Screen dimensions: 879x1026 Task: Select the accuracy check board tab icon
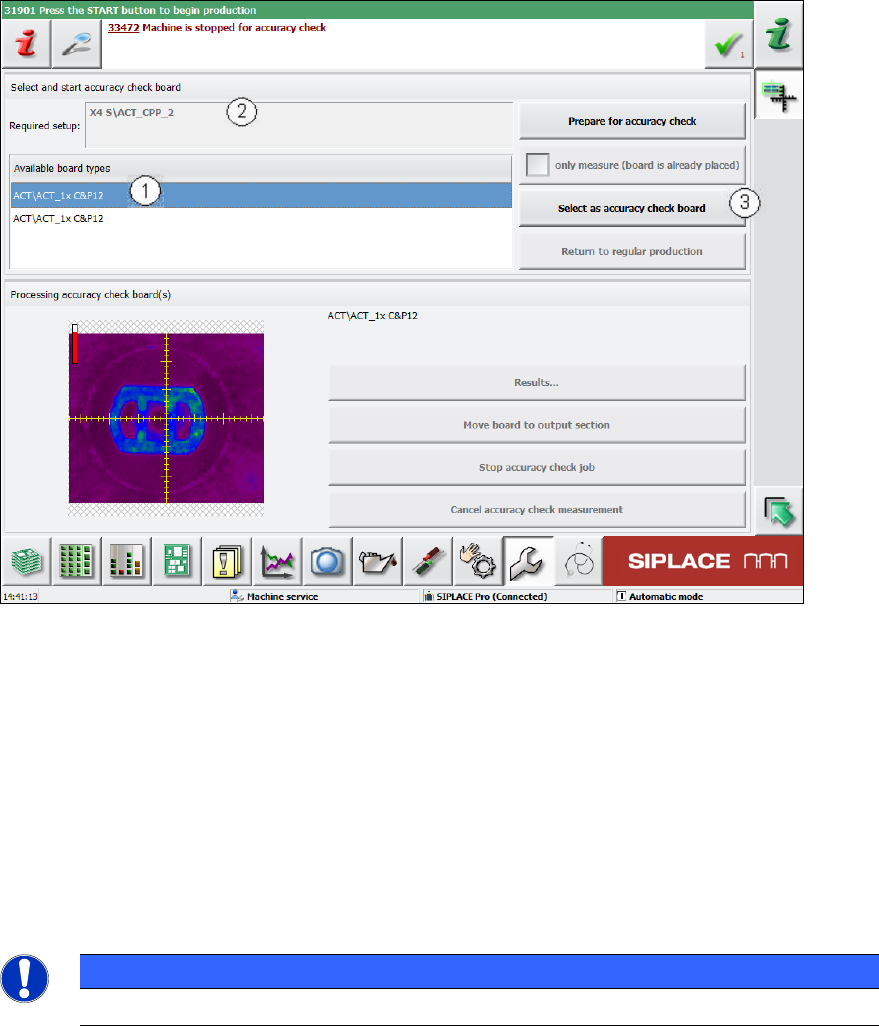tap(779, 96)
